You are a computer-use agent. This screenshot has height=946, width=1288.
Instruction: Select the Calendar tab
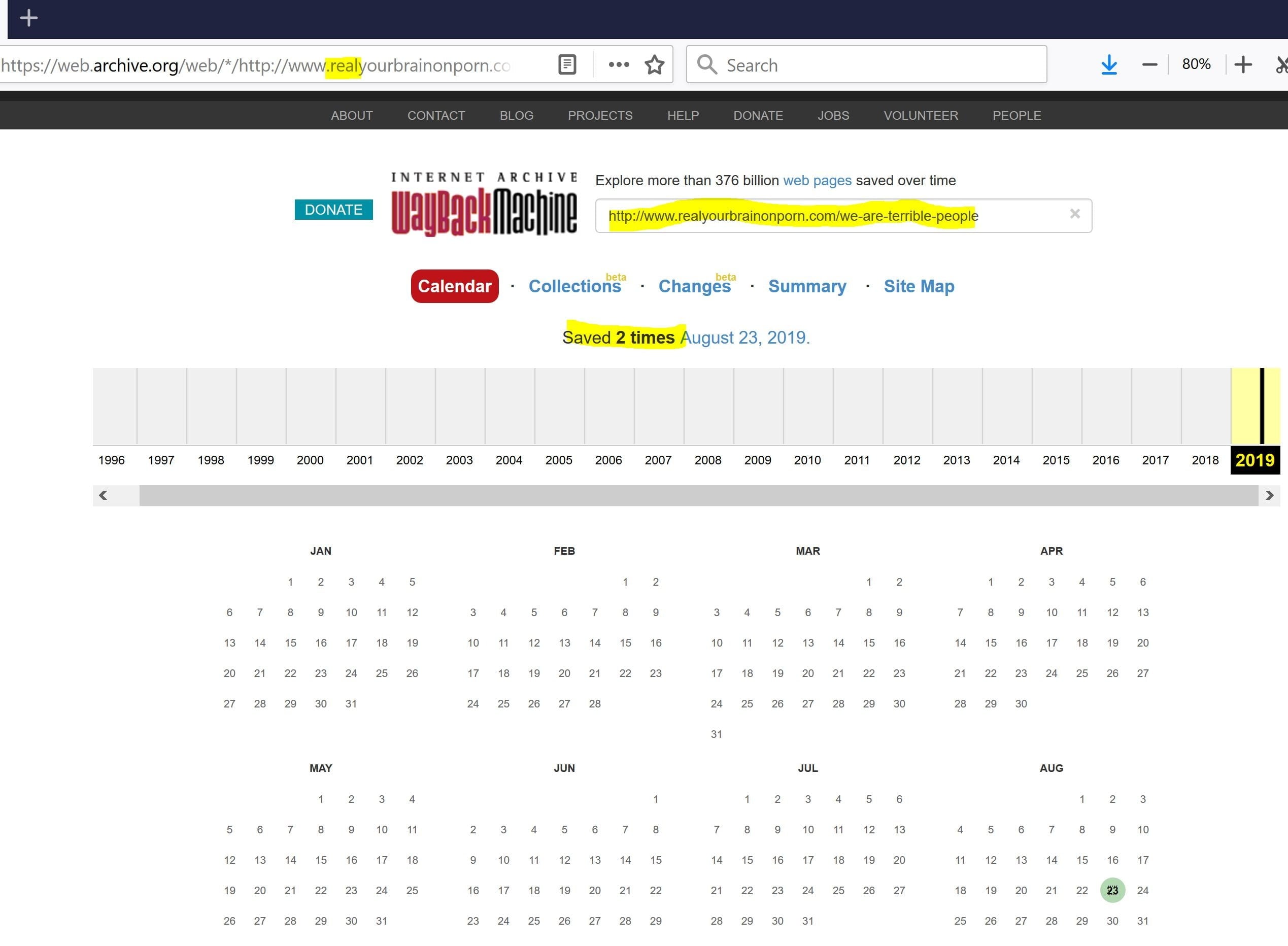[455, 286]
